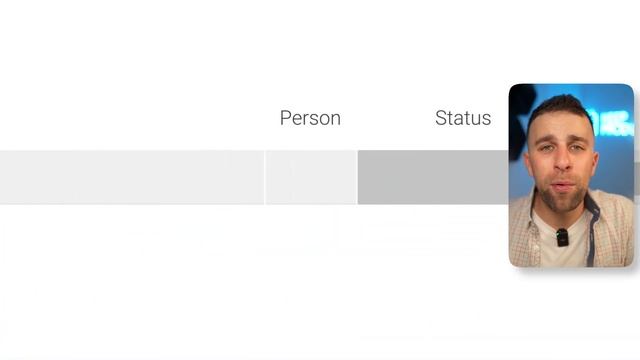Click the lavalier microphone in the video
The height and width of the screenshot is (360, 640).
562,238
